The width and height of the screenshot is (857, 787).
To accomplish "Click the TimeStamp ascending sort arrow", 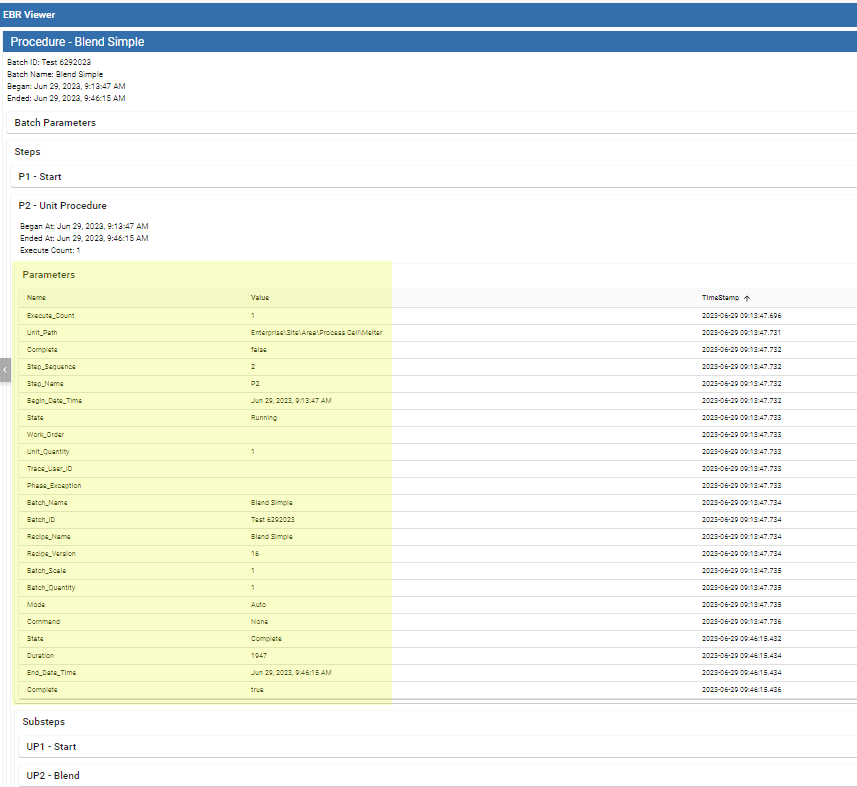I will pos(747,298).
